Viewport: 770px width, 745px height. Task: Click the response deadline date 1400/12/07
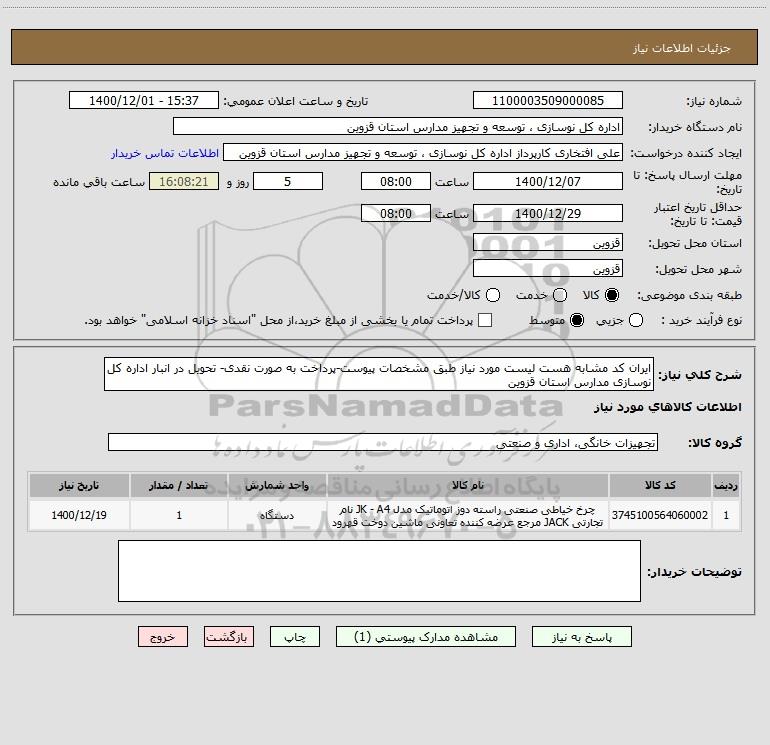coord(548,181)
